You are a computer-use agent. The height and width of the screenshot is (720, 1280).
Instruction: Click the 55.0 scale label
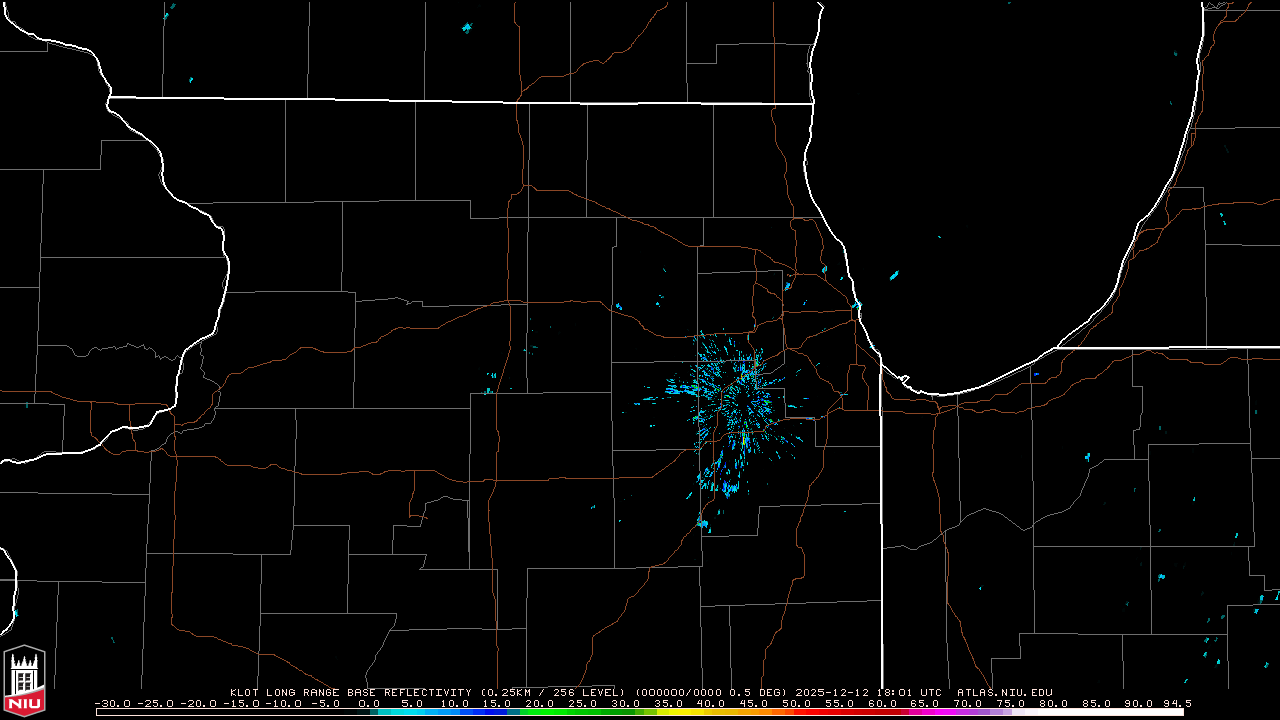[840, 703]
